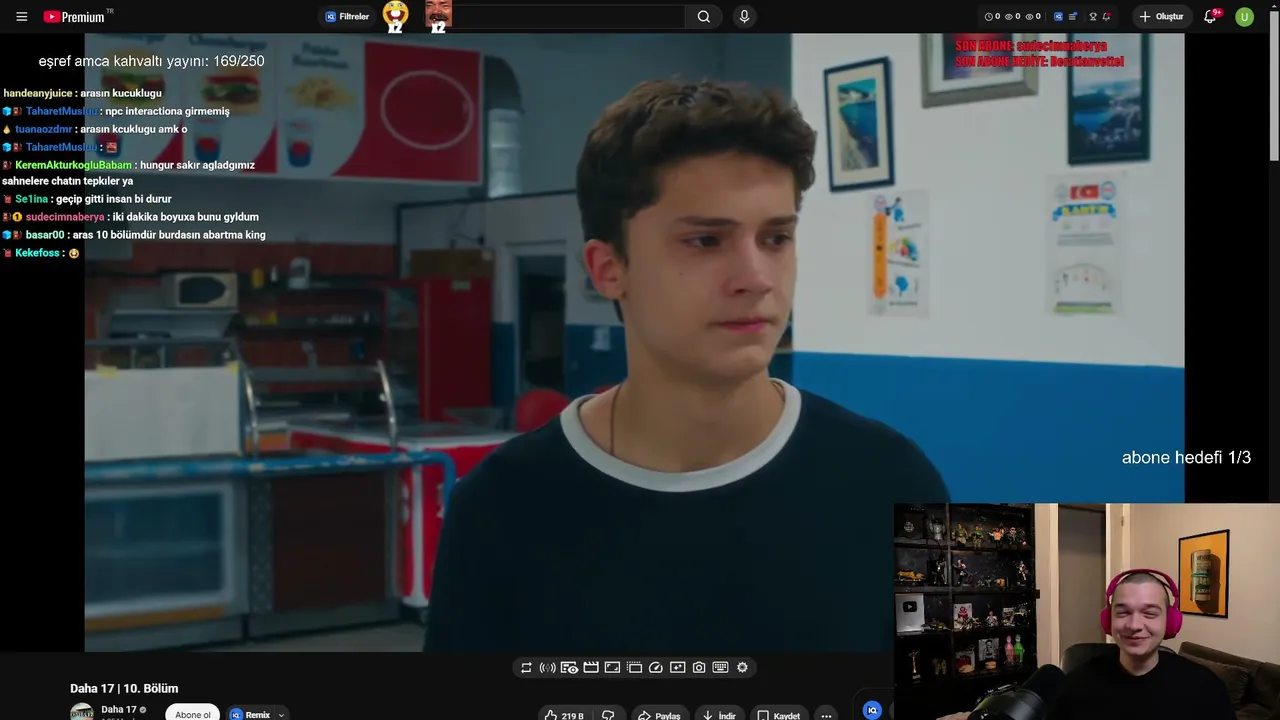Click chat username tuanaozdmr
This screenshot has width=1280, height=720.
coord(43,129)
